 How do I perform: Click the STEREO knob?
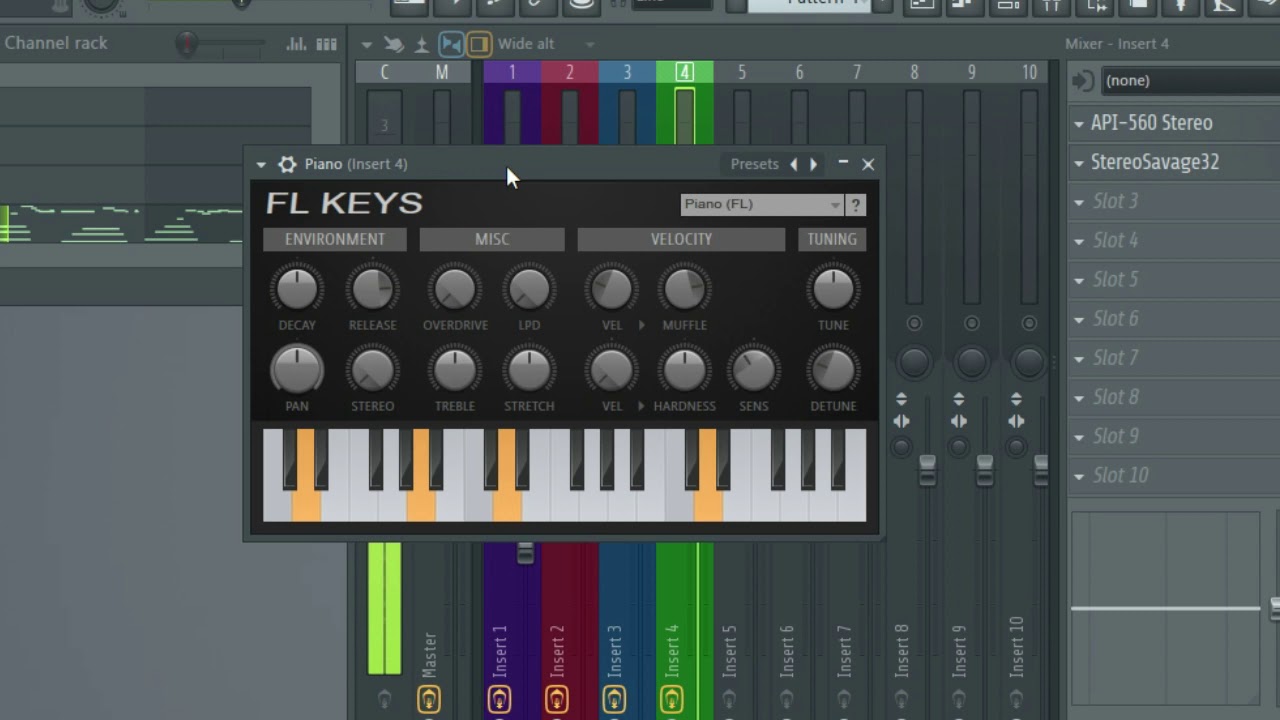(x=372, y=370)
